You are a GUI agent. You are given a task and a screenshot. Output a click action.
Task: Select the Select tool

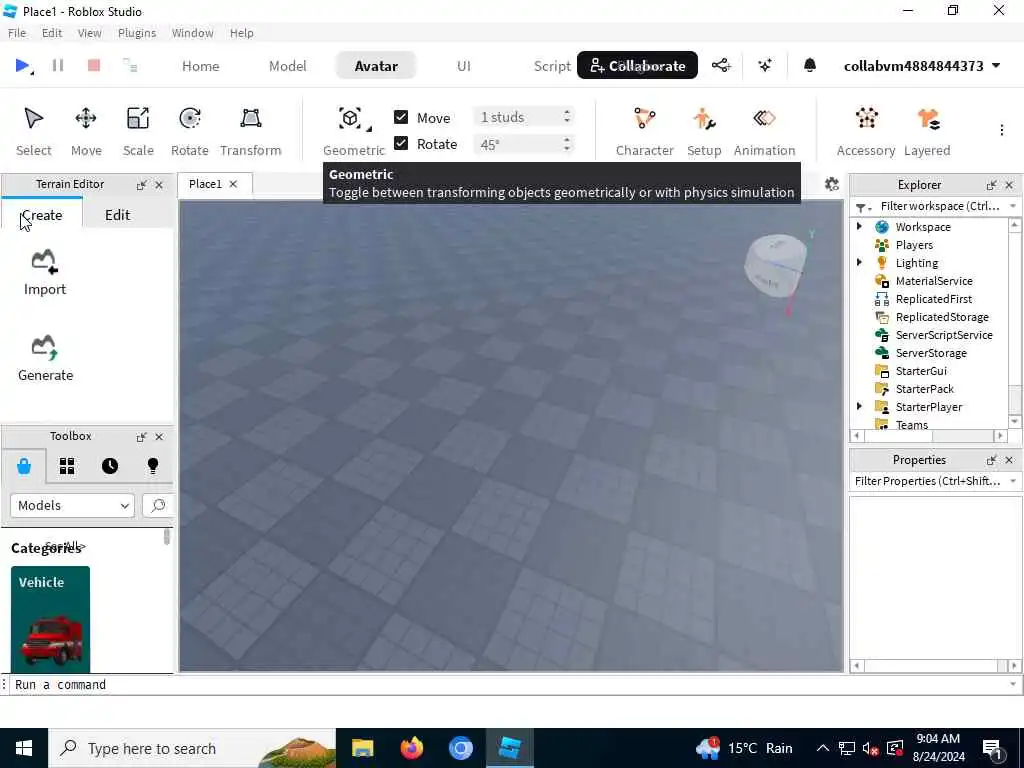pyautogui.click(x=33, y=131)
